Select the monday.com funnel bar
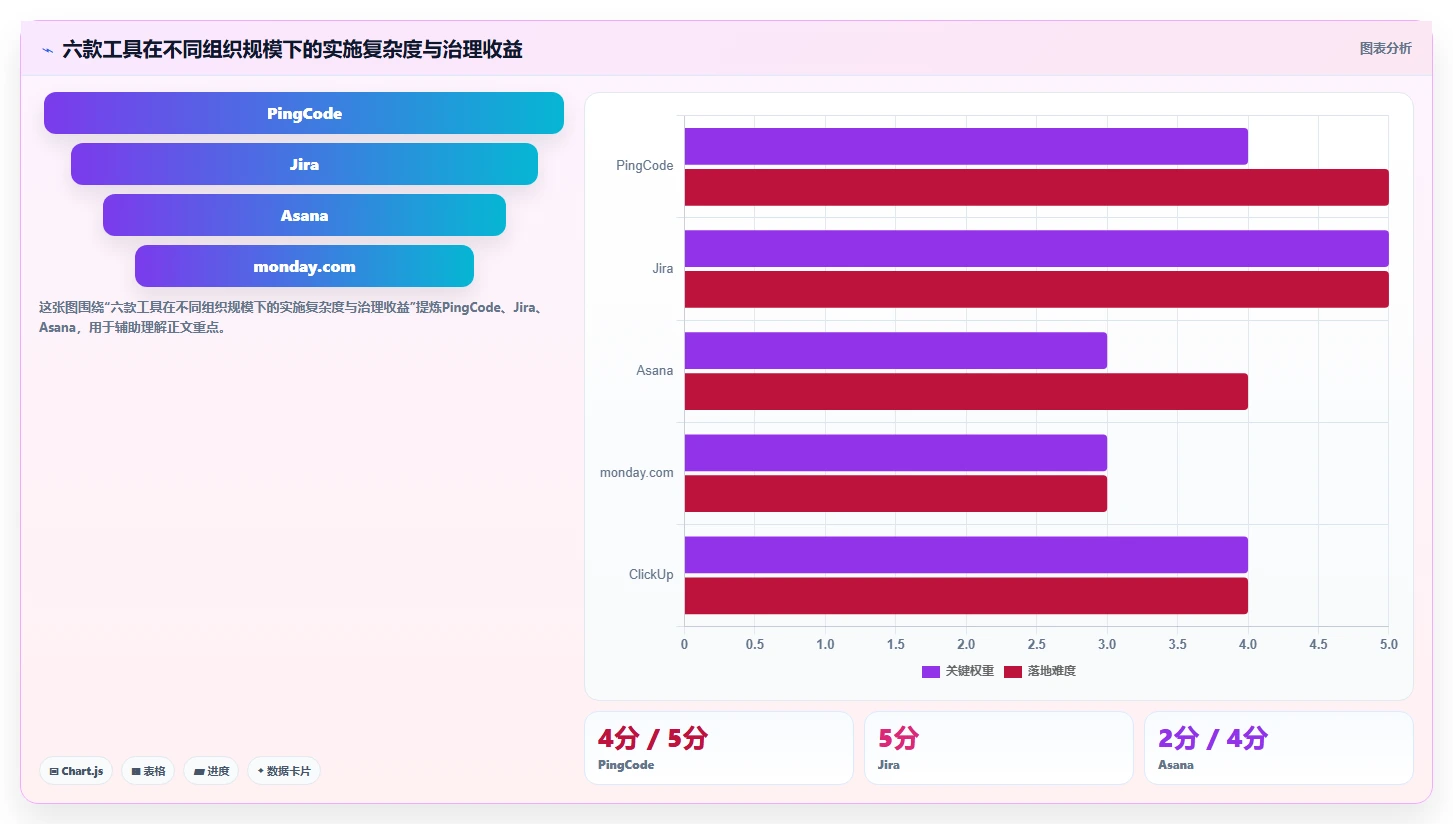Viewport: 1453px width, 824px height. click(304, 266)
